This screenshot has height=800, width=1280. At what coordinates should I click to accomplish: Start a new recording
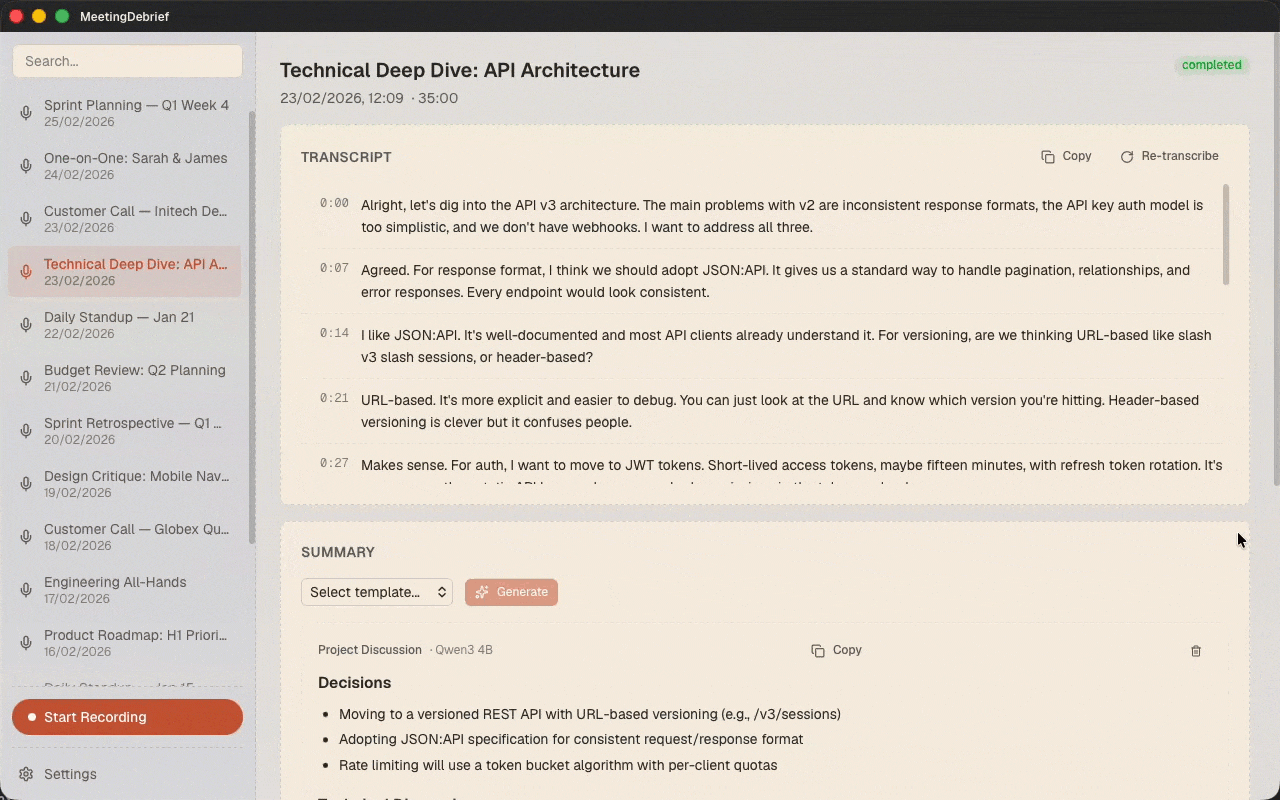(x=127, y=717)
